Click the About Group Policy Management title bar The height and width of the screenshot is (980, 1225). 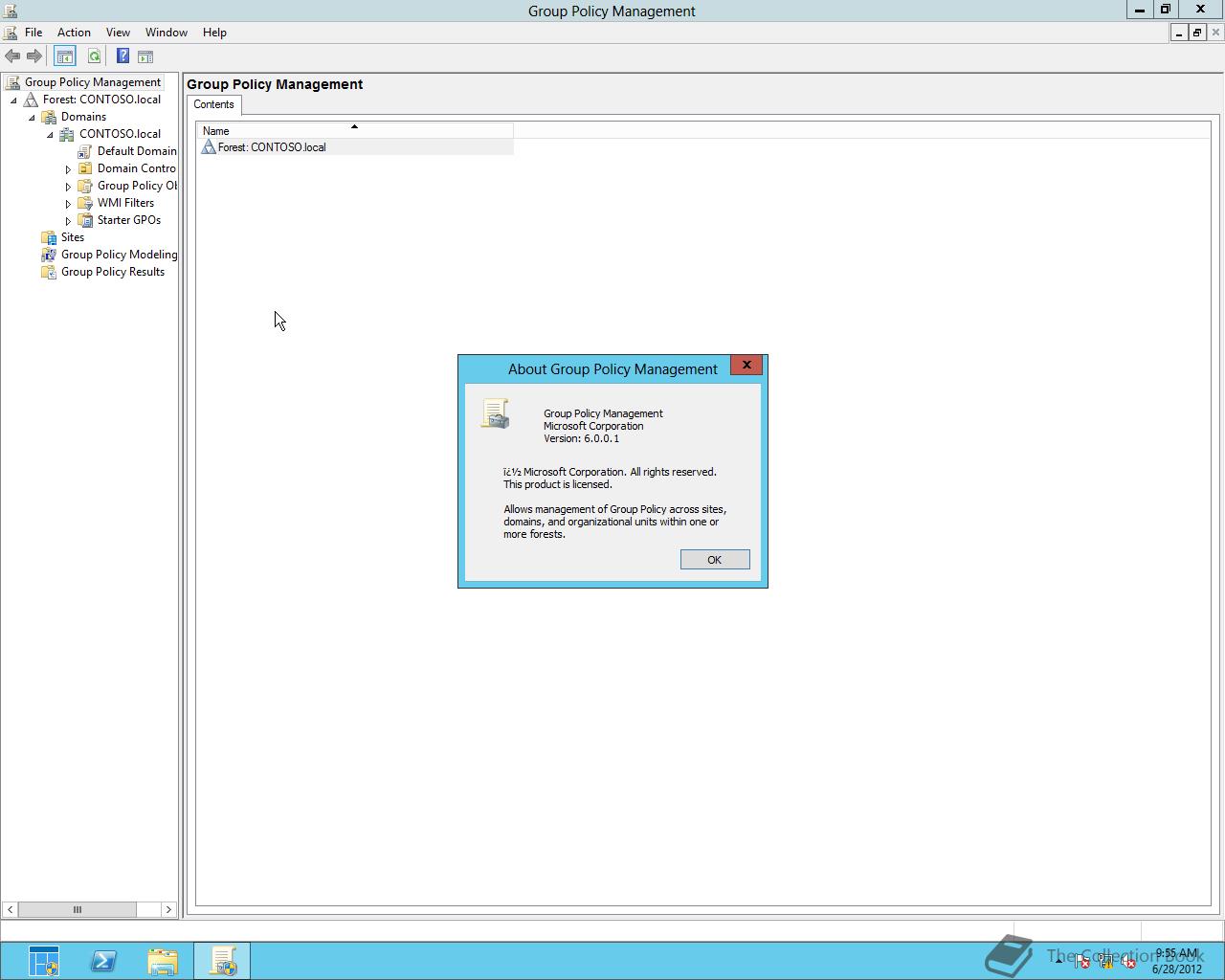[x=612, y=368]
